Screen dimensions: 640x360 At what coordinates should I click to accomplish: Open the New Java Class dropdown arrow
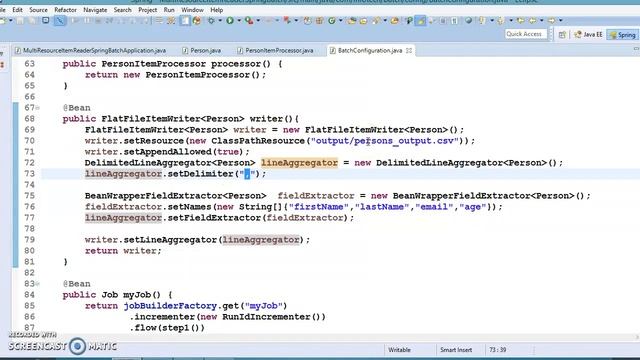pos(340,20)
